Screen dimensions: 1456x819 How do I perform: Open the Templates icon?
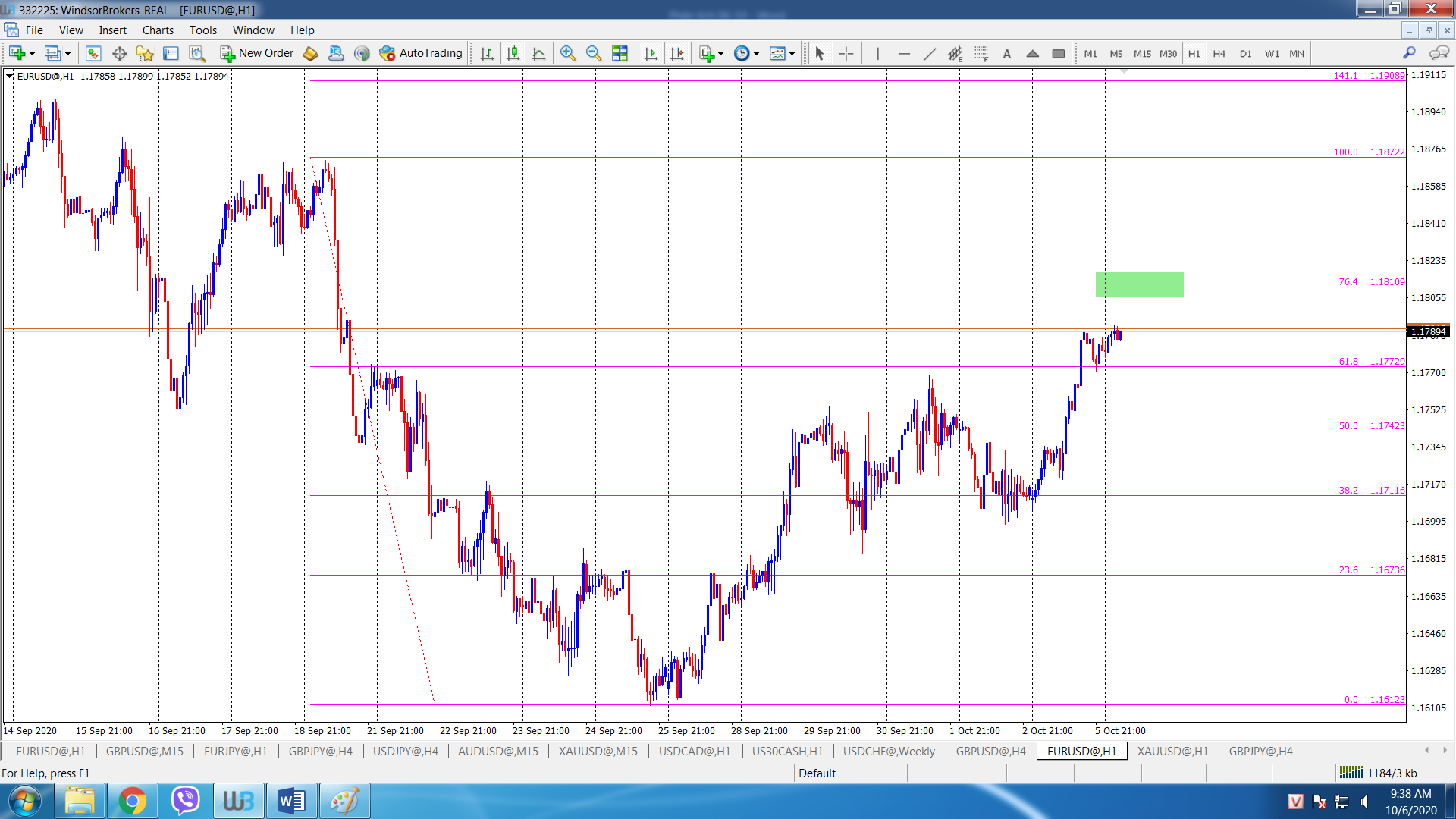click(x=777, y=53)
